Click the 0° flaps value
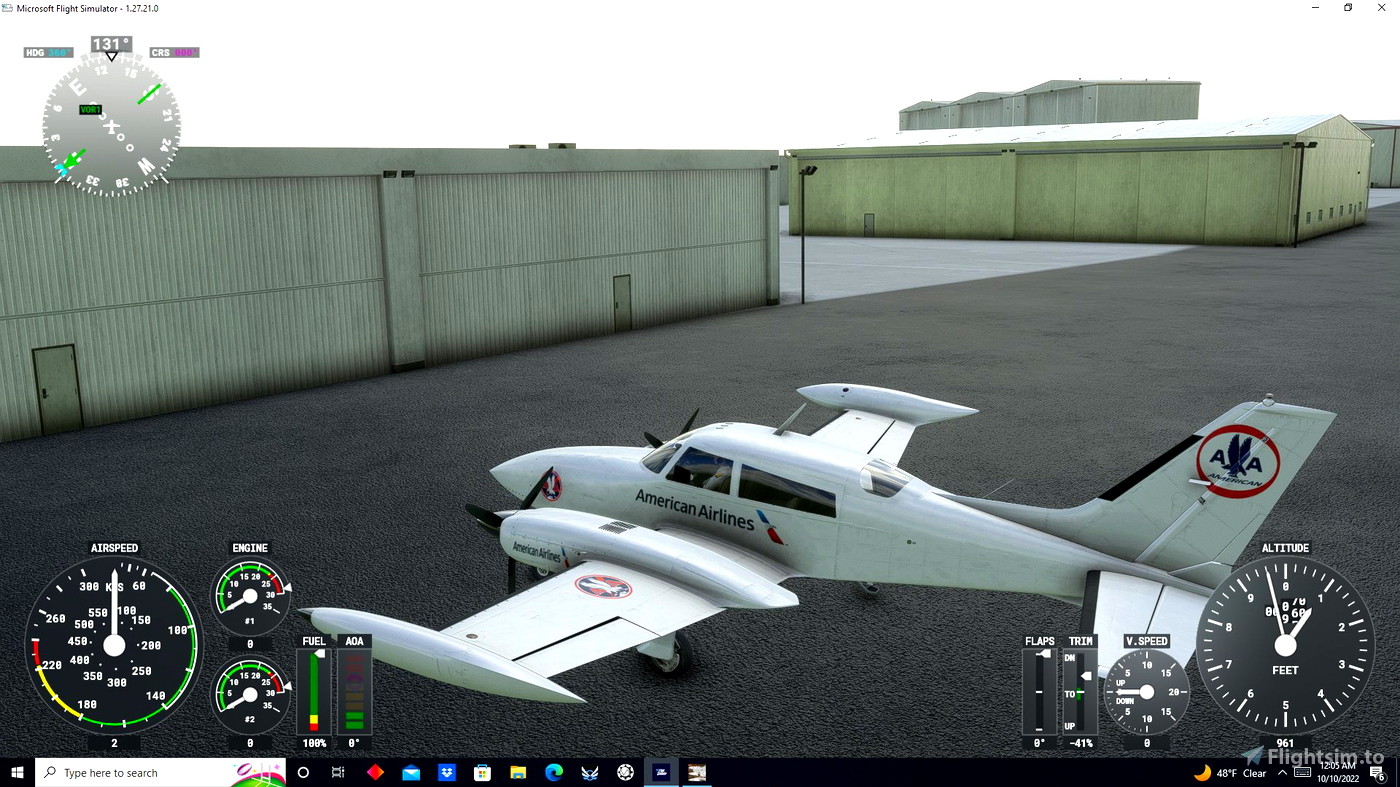The height and width of the screenshot is (787, 1400). click(1039, 743)
